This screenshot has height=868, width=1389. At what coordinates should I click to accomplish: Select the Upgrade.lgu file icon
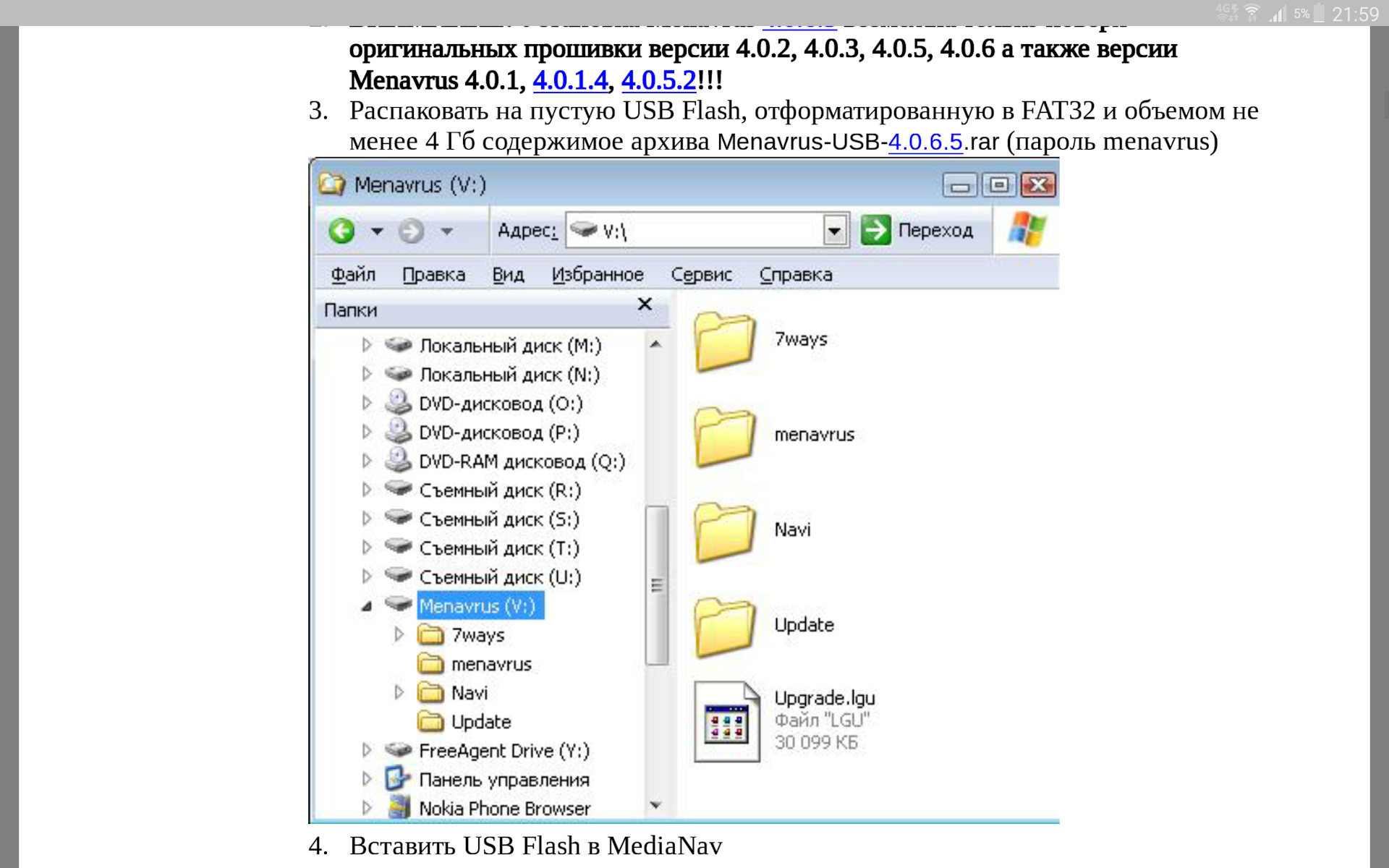[x=727, y=722]
